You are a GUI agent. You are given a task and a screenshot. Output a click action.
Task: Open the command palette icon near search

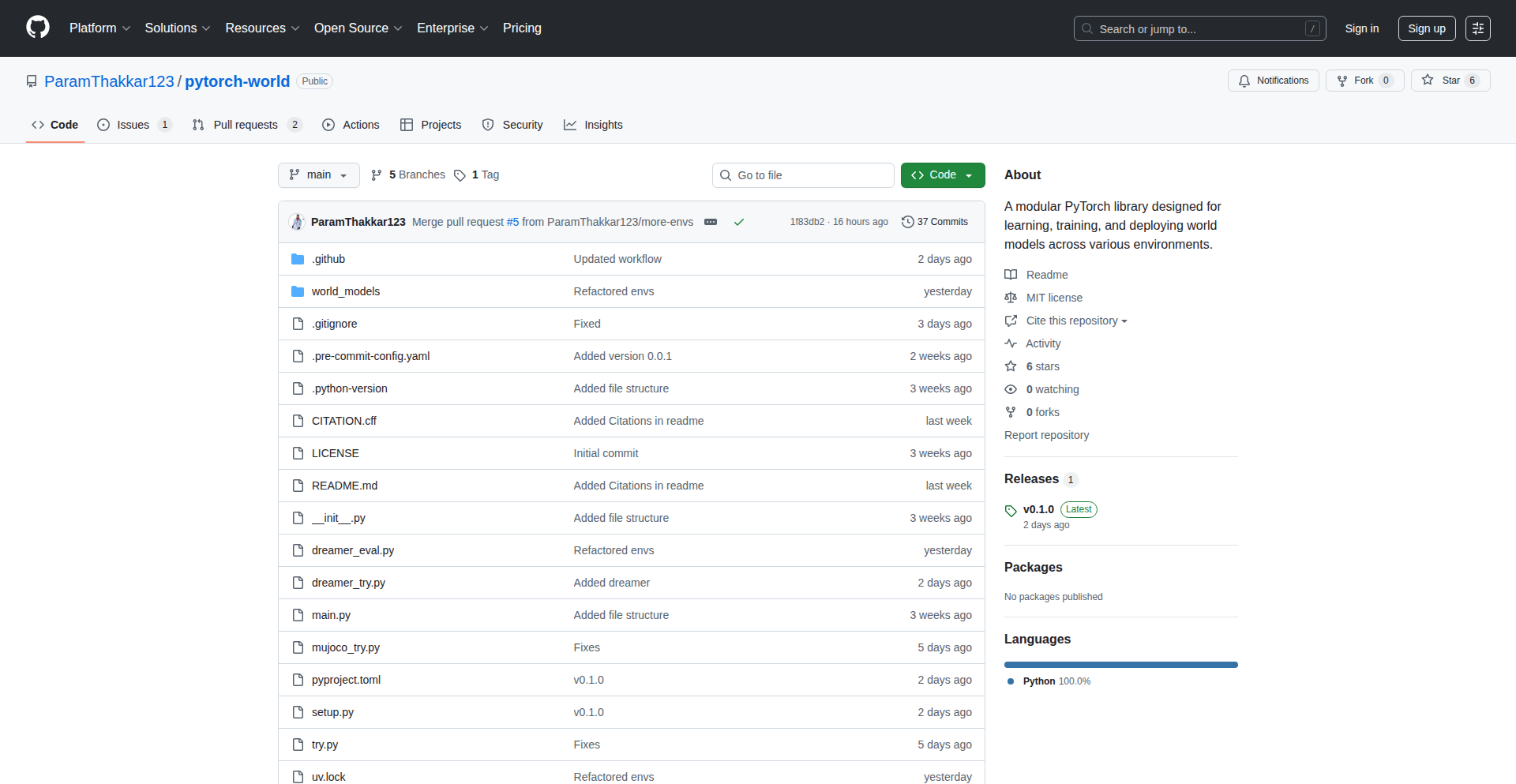click(x=1477, y=28)
